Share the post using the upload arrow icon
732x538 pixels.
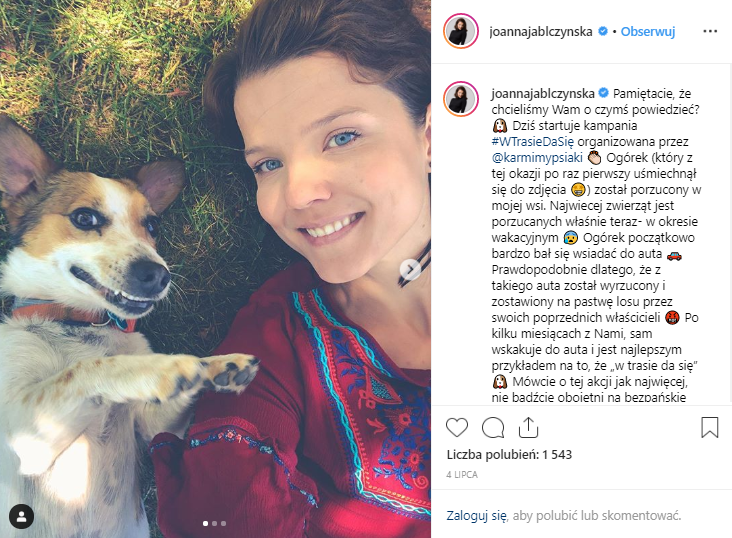[x=528, y=427]
